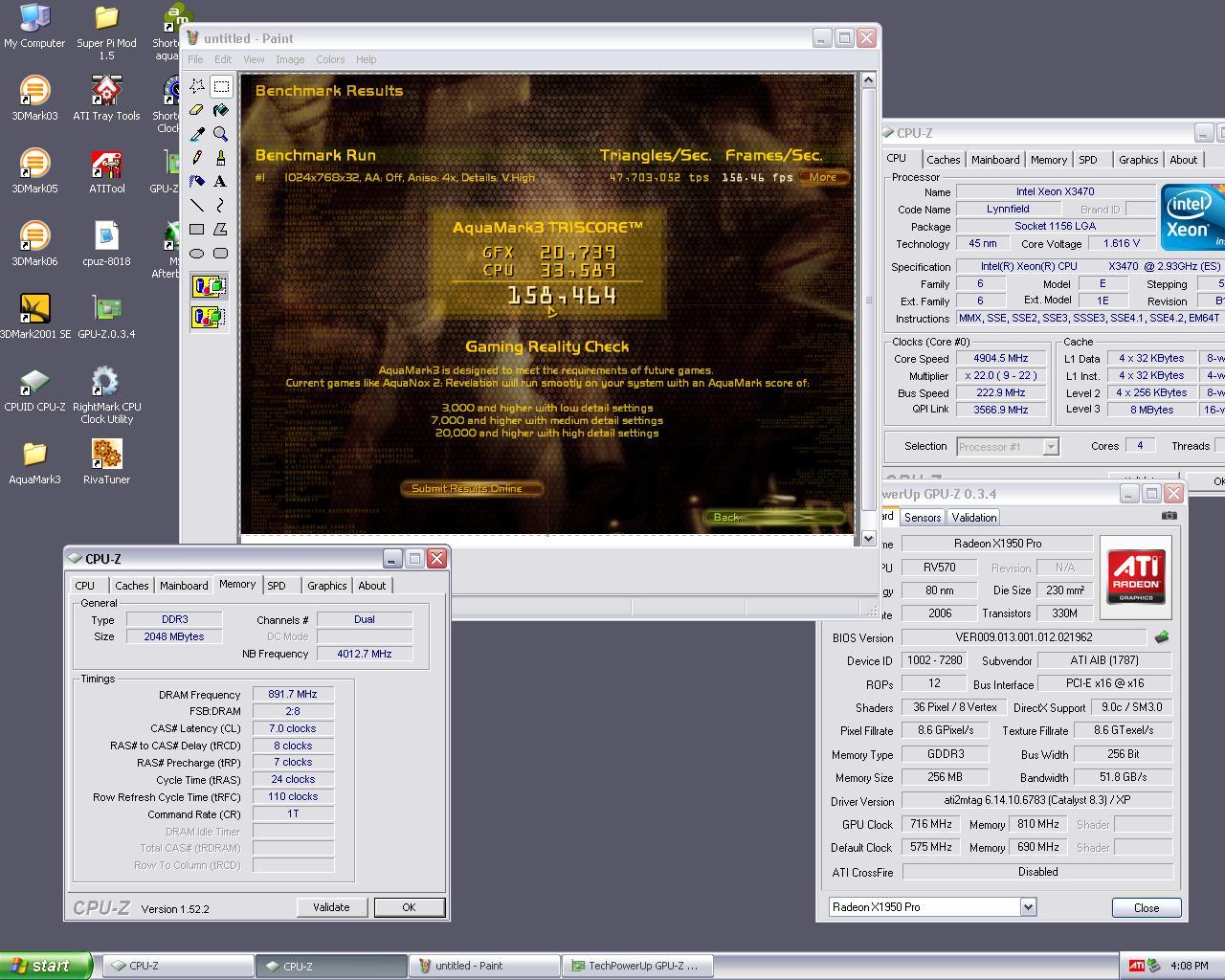Viewport: 1225px width, 980px height.
Task: Click Close button in GPU-Z
Action: coord(1147,908)
